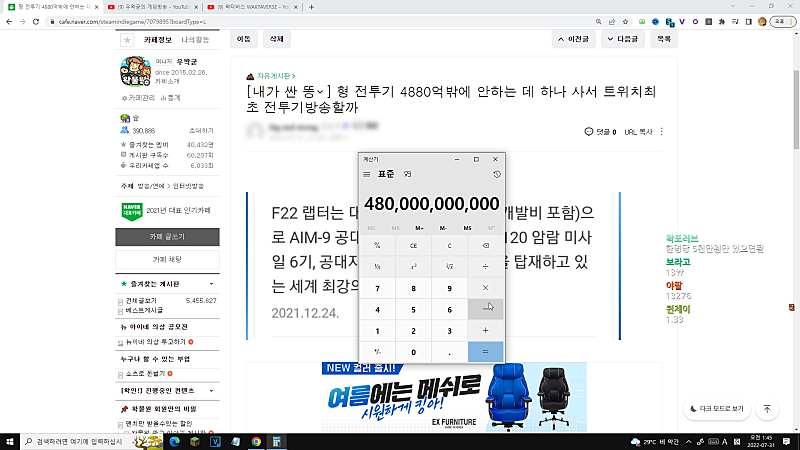Click the divide key on the calculator
This screenshot has width=800, height=450.
pyautogui.click(x=485, y=266)
